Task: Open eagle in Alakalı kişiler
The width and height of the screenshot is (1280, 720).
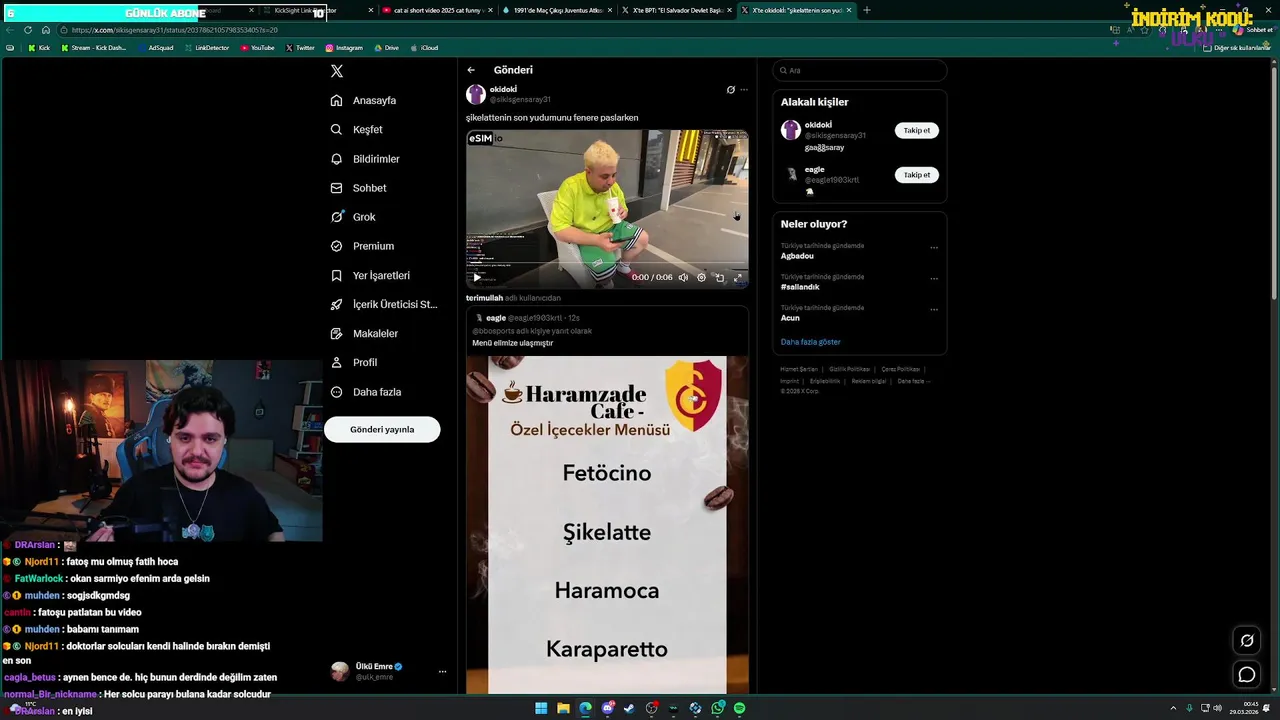Action: 815,169
